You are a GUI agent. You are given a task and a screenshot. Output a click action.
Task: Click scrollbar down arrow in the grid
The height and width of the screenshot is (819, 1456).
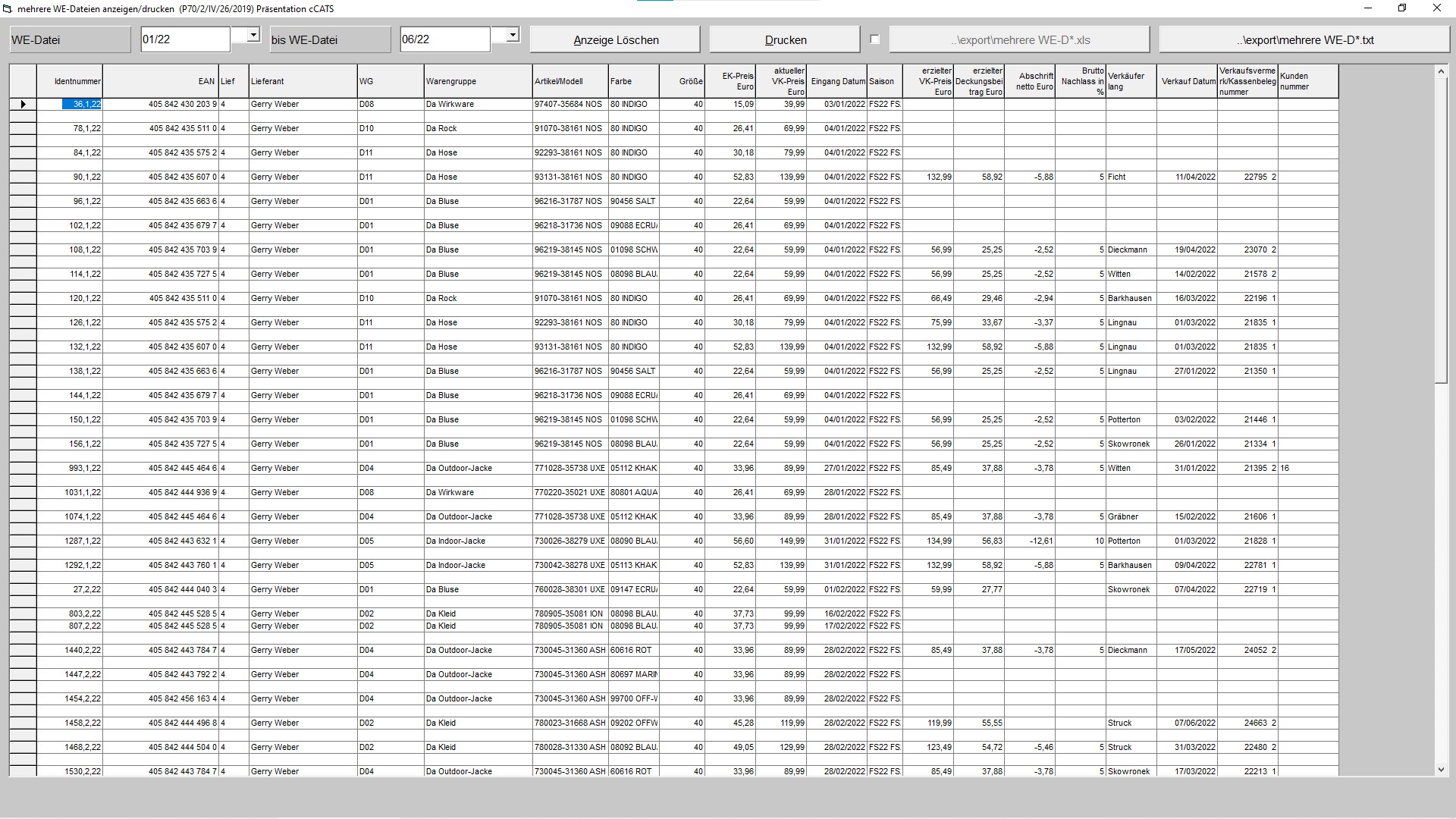[x=1441, y=770]
